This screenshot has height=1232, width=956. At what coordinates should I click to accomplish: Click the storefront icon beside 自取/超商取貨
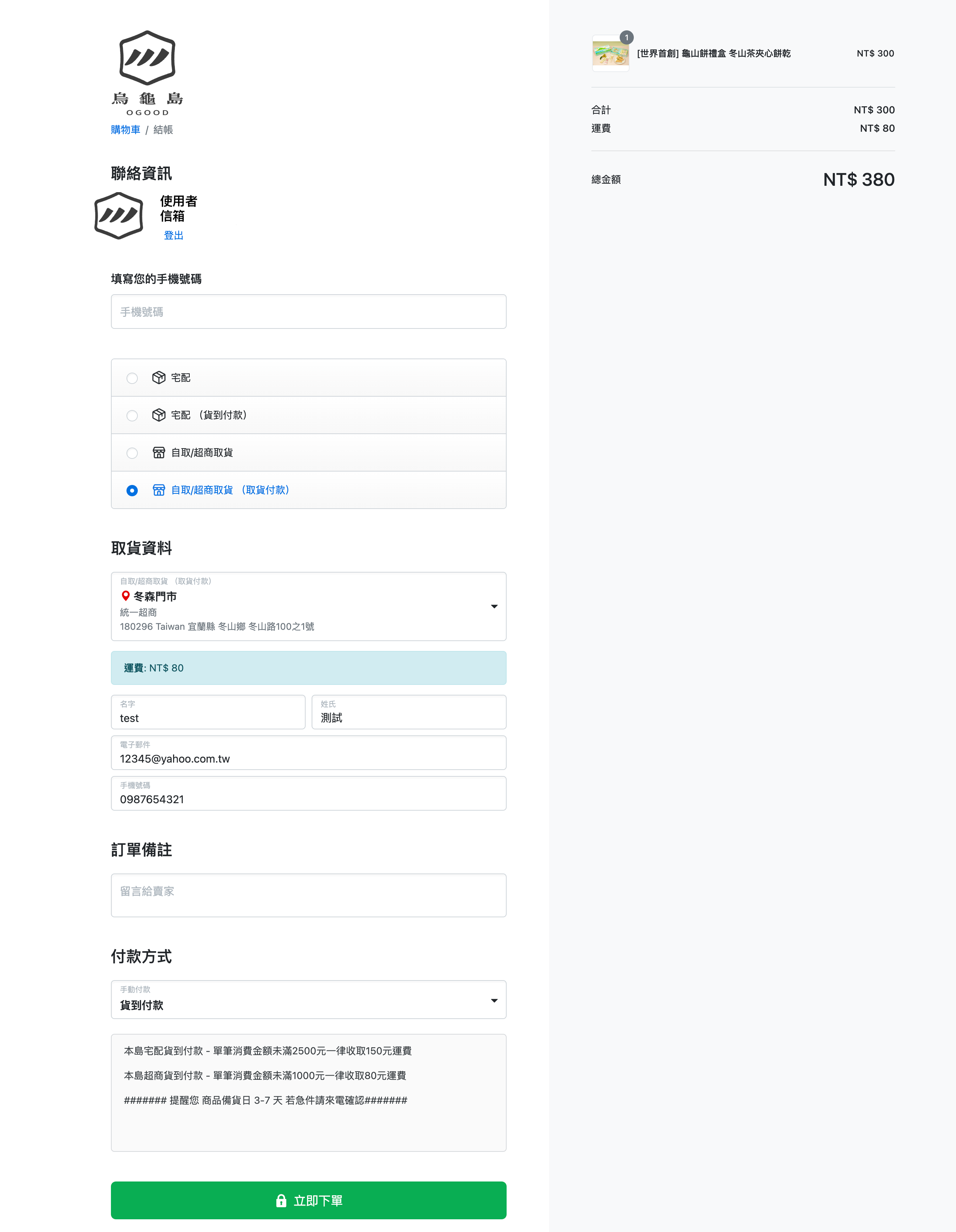coord(159,452)
